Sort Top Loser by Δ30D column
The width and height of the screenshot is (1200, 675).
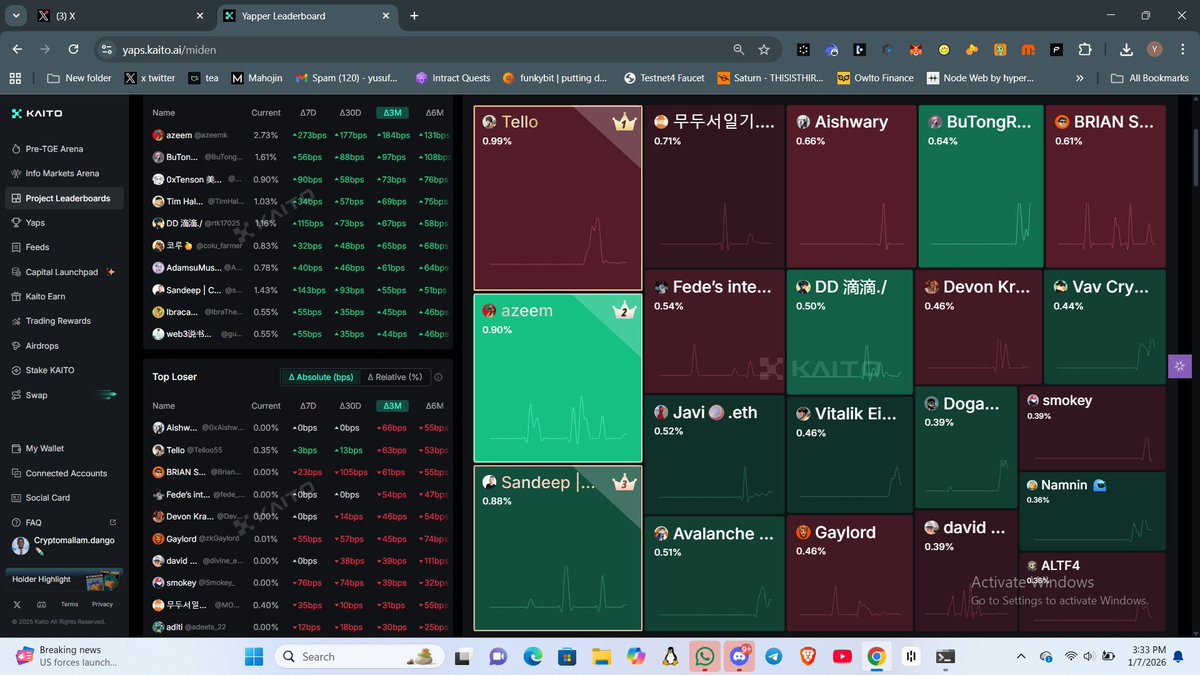[x=349, y=406]
